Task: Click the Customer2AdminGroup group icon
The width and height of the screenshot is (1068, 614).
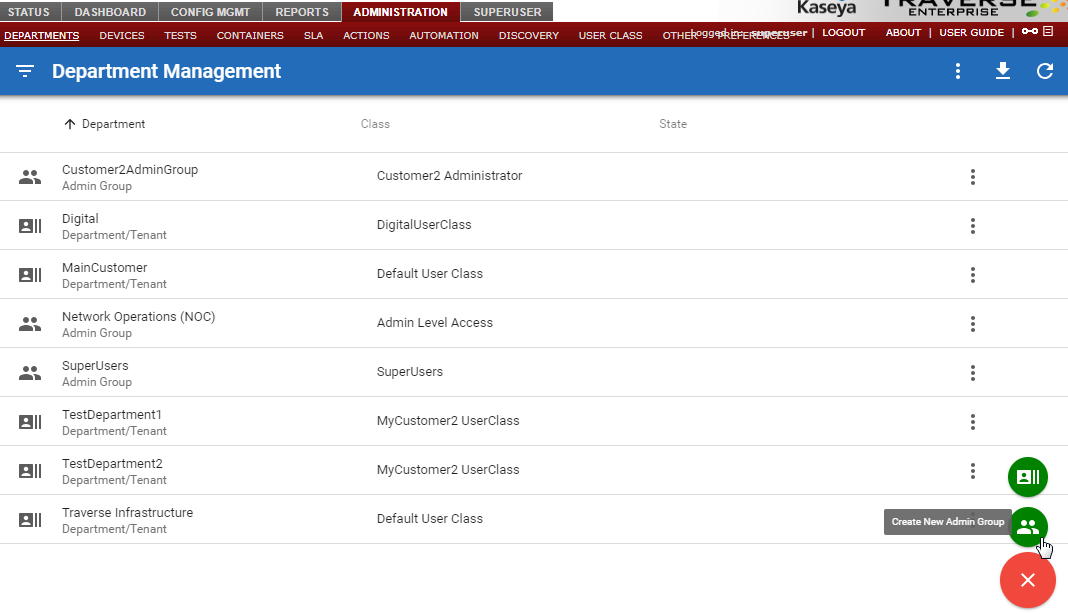Action: click(29, 177)
